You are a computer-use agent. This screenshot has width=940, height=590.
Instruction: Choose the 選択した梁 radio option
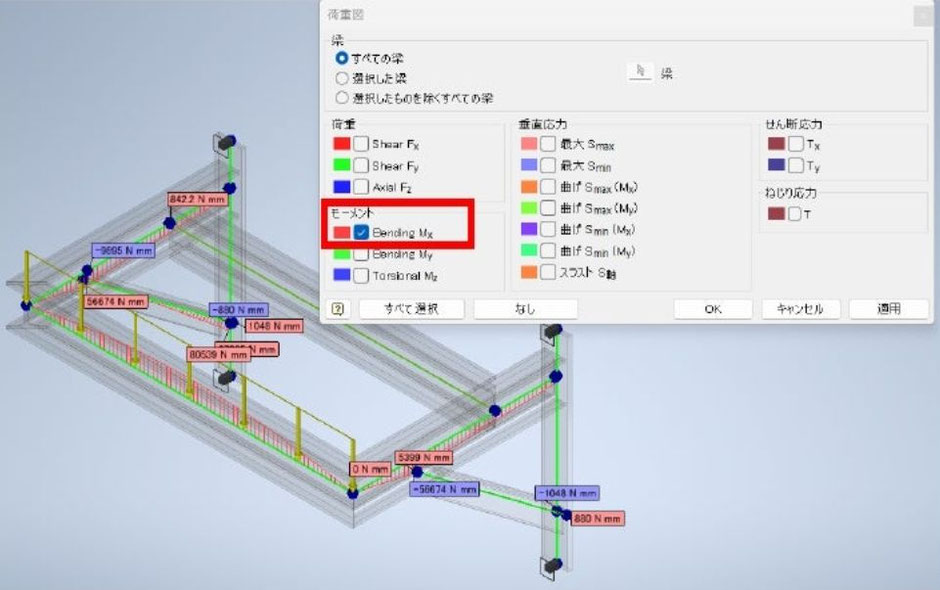(342, 78)
